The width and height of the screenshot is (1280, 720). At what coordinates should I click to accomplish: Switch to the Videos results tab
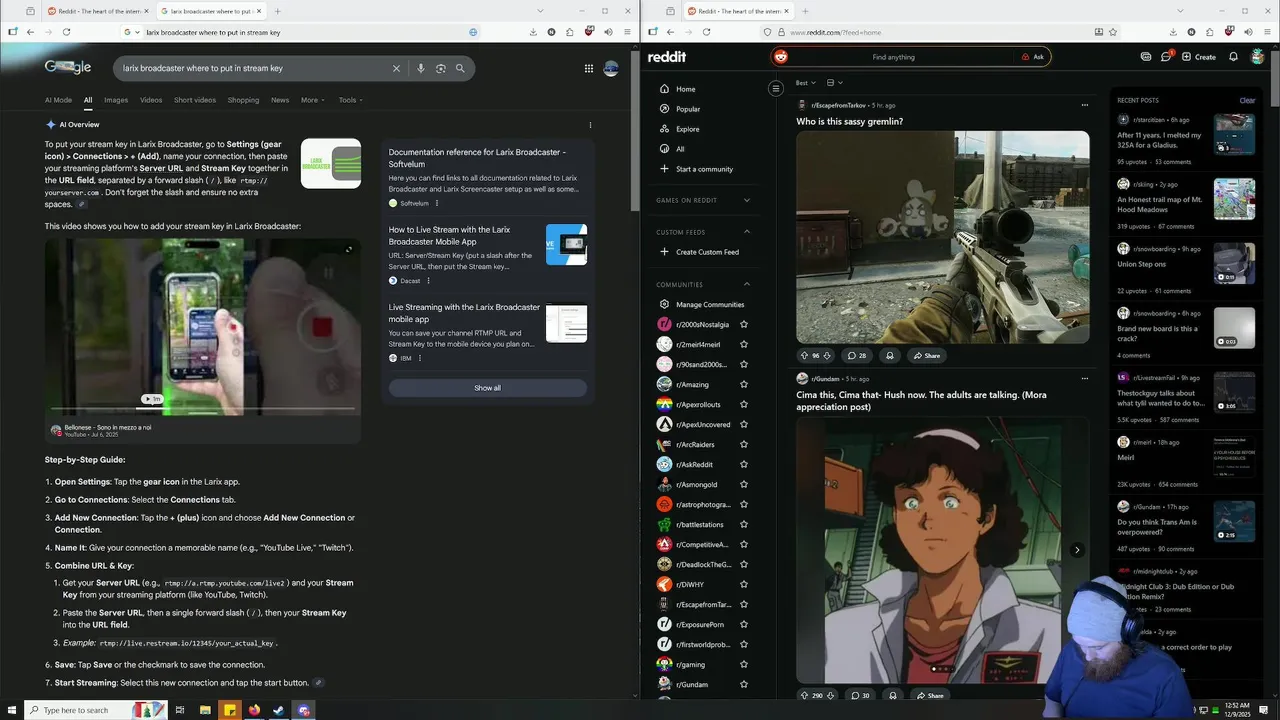point(151,100)
